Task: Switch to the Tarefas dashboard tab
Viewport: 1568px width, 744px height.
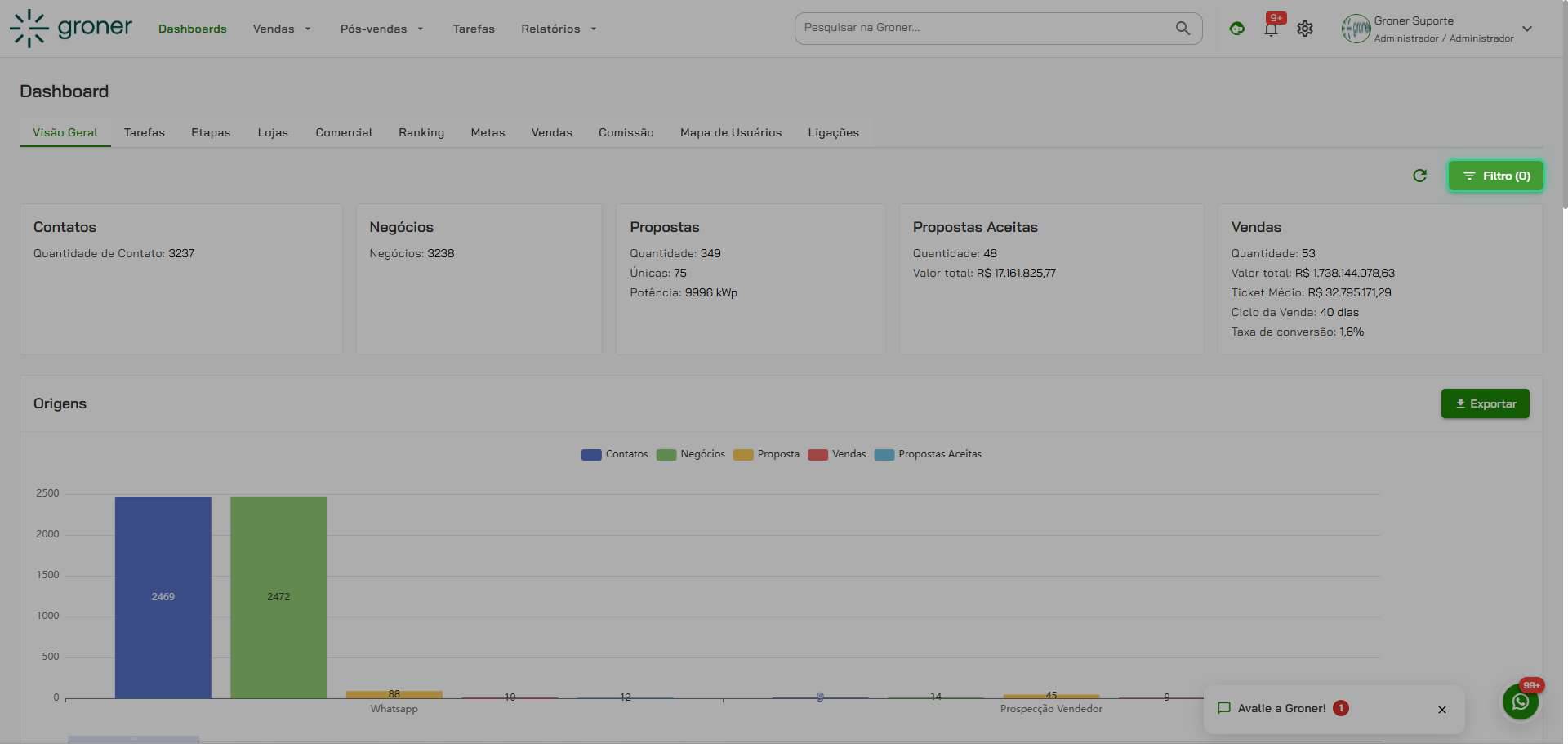Action: coord(145,132)
